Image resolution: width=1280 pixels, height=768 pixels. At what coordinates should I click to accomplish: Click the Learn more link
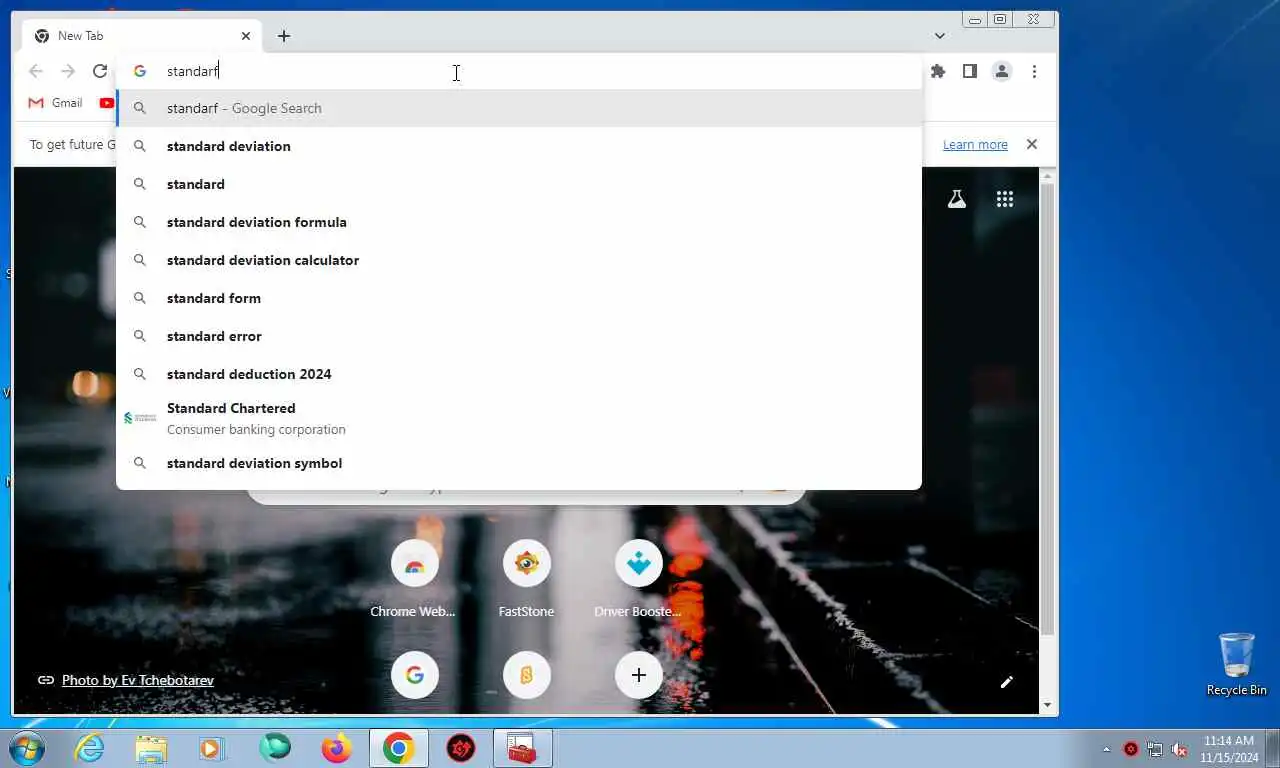975,145
